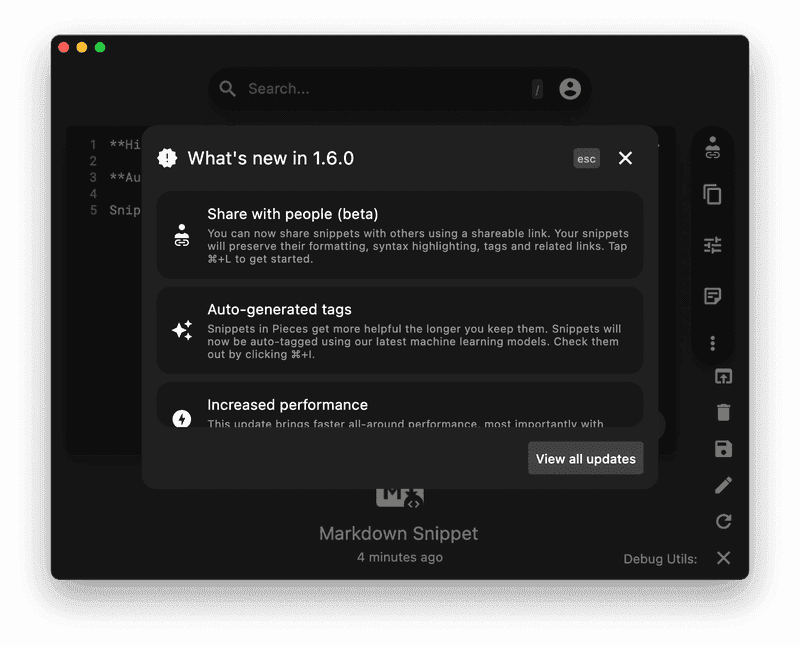800x647 pixels.
Task: Open the three-dot more options icon
Action: 713,342
